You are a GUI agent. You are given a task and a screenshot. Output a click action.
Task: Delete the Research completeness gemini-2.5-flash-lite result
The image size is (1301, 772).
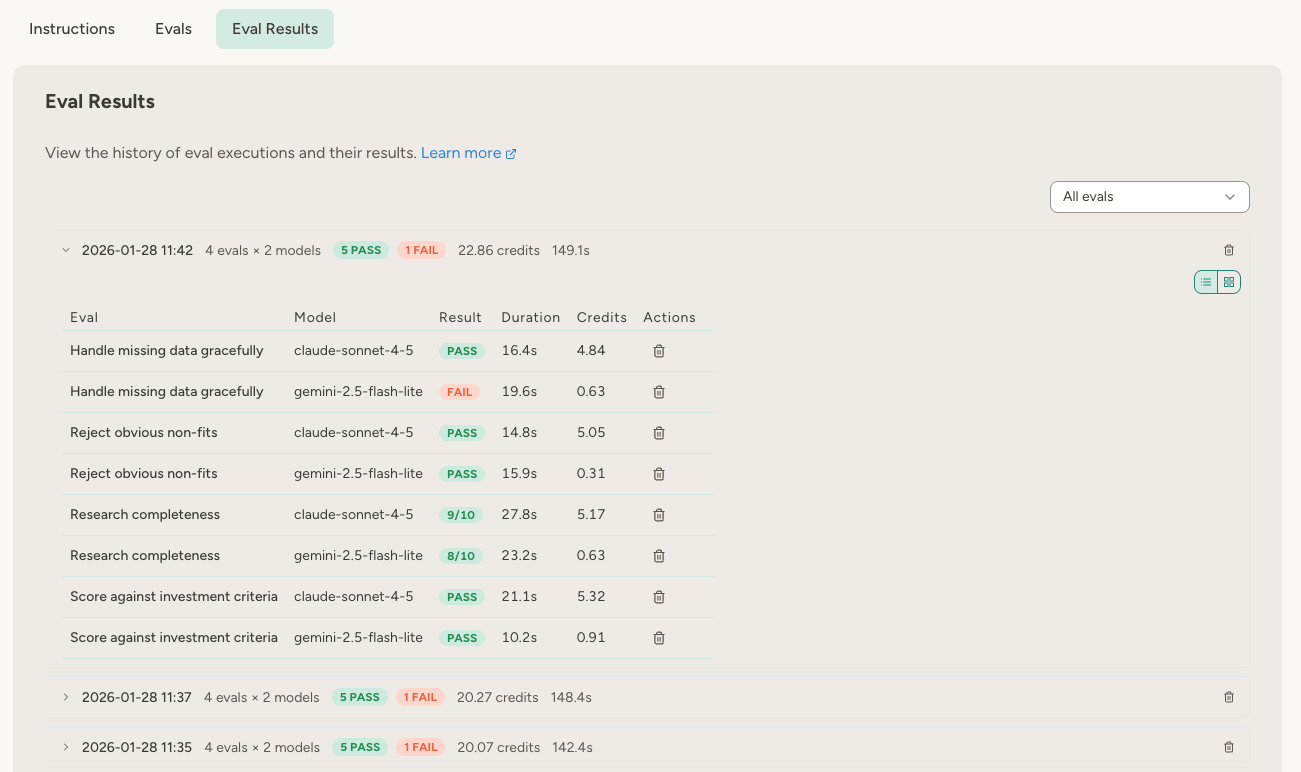[658, 555]
